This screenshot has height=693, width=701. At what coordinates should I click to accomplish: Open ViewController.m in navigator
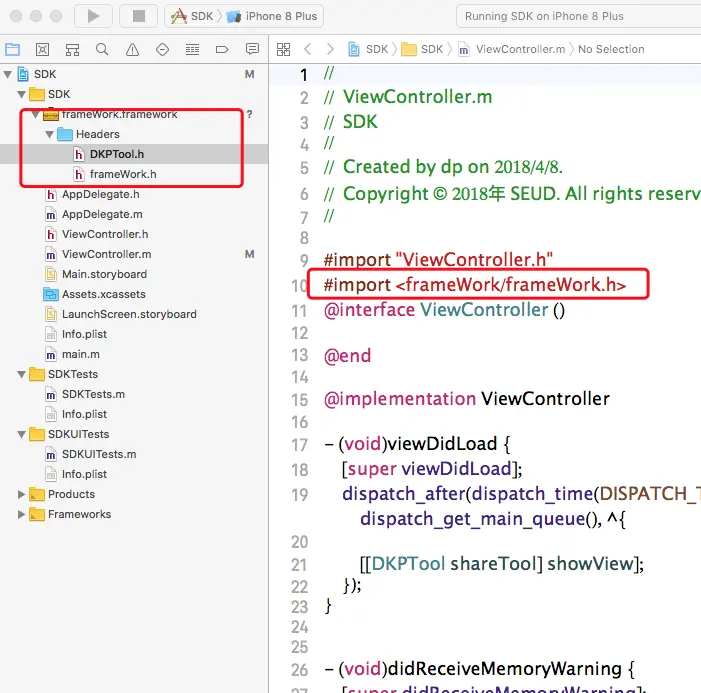[106, 254]
